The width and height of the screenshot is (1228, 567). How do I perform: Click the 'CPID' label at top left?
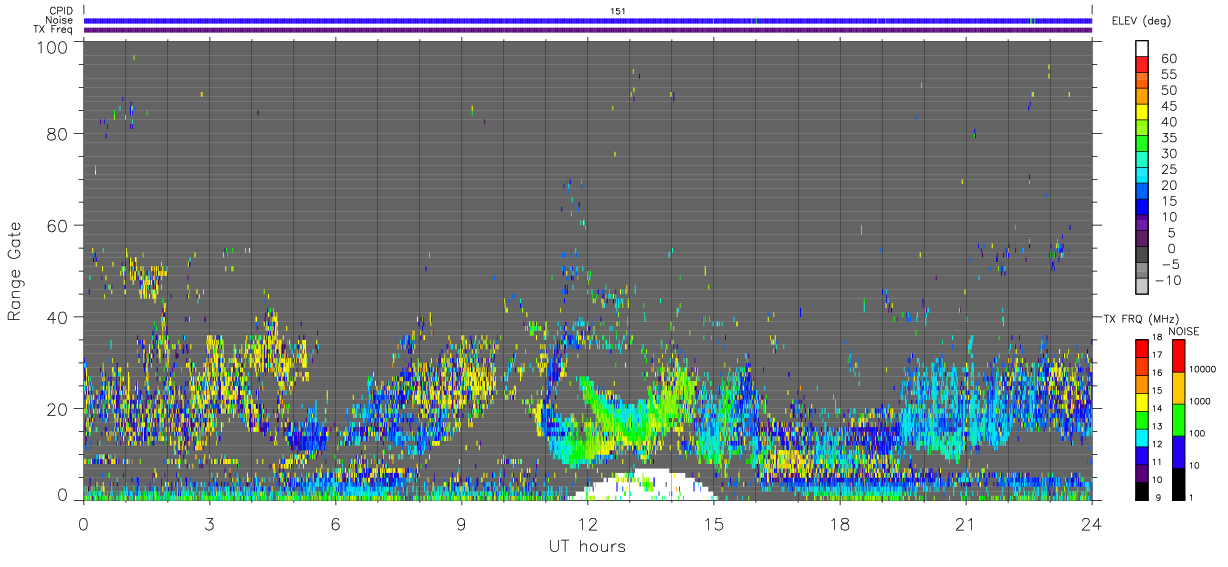point(61,11)
